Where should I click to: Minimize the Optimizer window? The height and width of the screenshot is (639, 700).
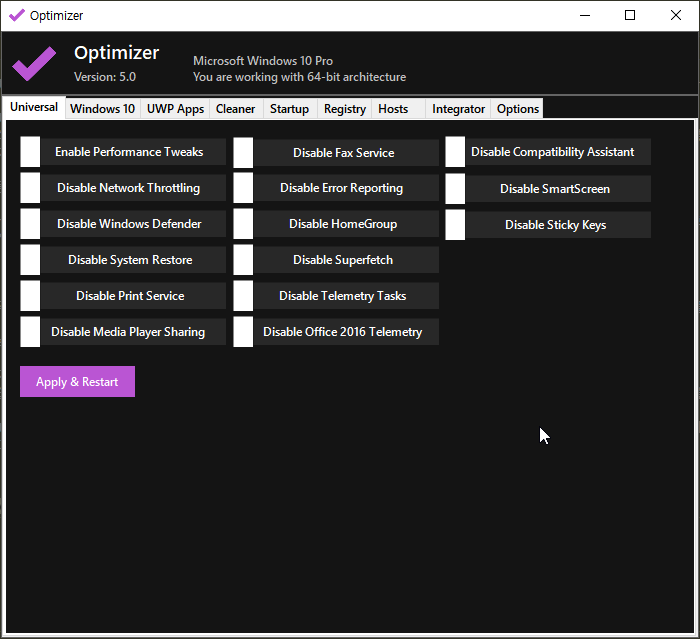point(585,16)
